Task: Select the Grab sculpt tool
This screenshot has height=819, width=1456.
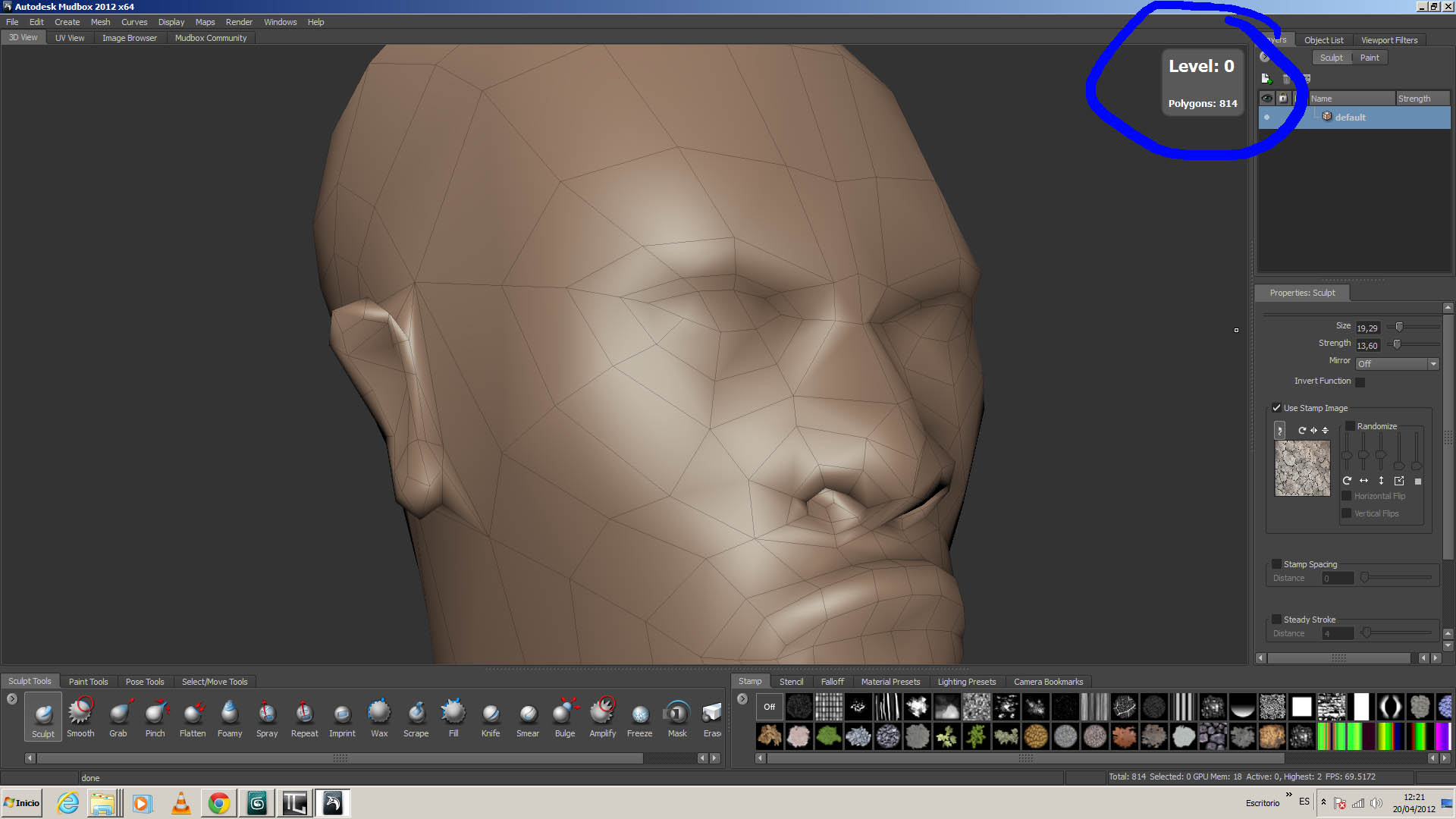Action: click(118, 716)
